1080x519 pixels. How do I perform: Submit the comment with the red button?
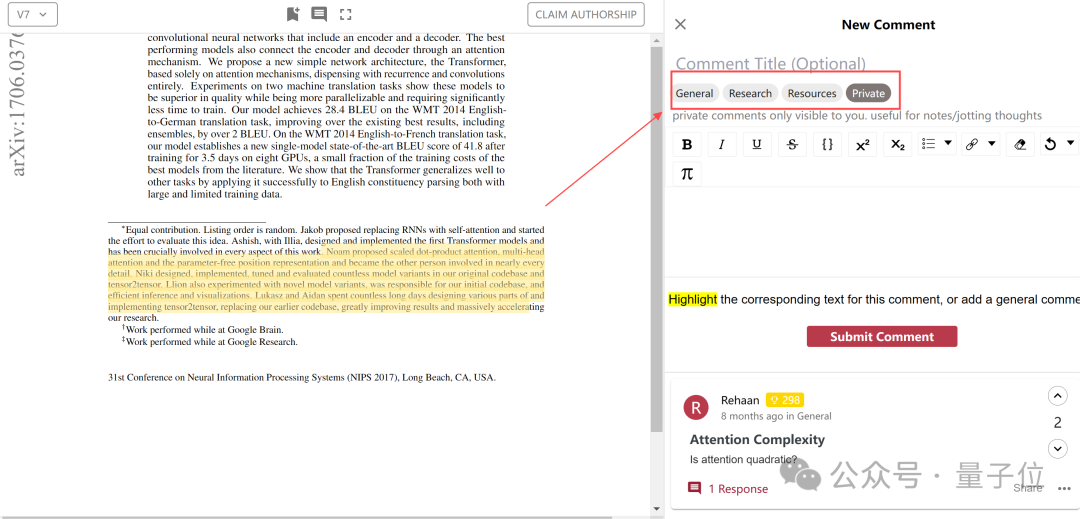pos(882,337)
